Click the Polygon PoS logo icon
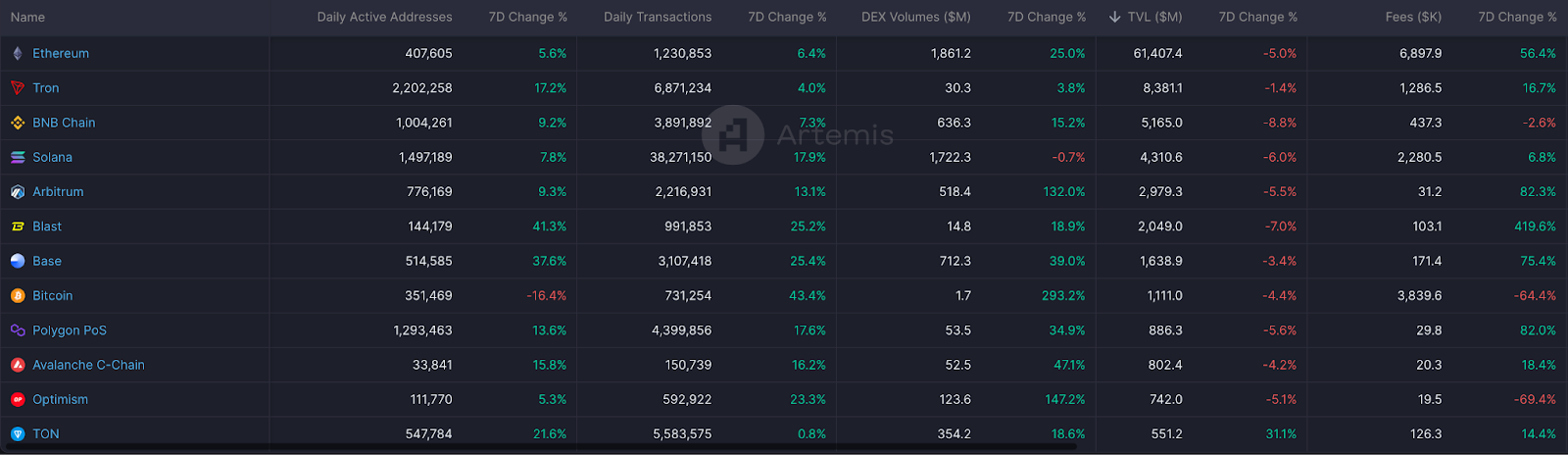The image size is (1568, 455). pyautogui.click(x=18, y=330)
